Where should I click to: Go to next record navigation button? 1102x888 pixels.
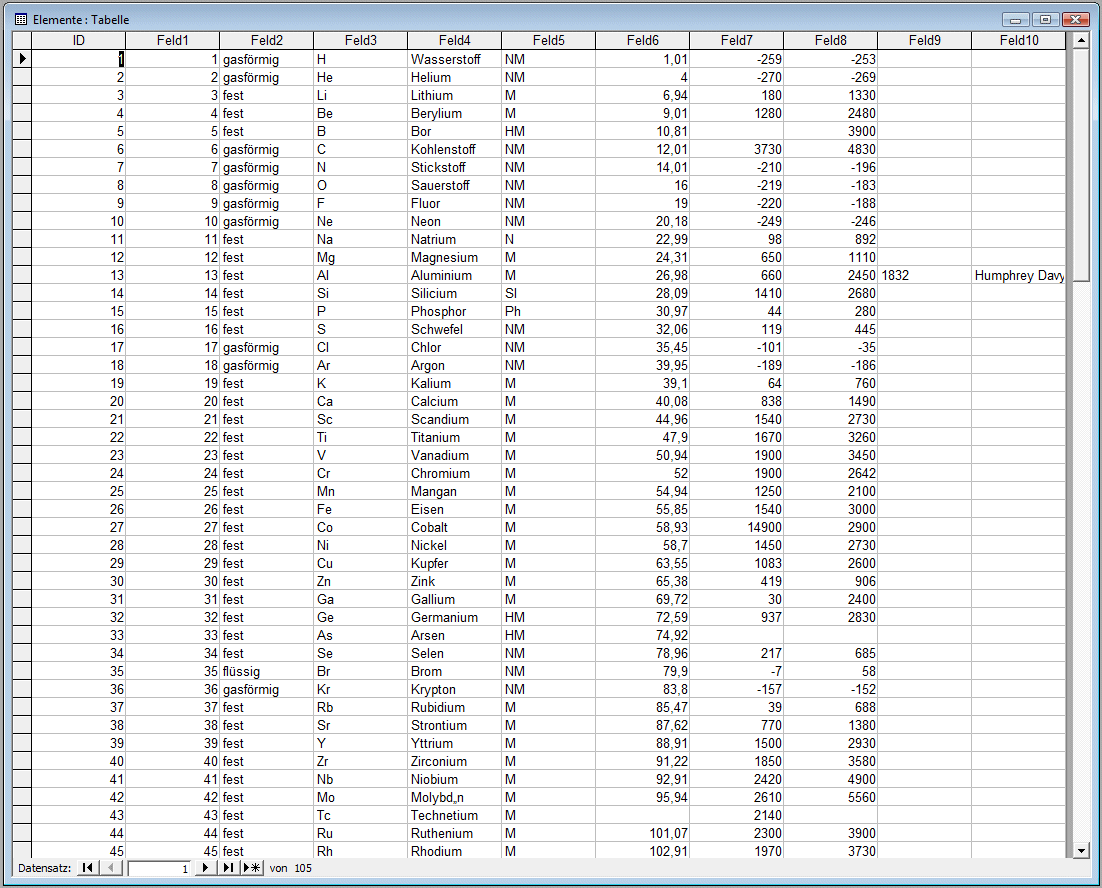tap(205, 868)
